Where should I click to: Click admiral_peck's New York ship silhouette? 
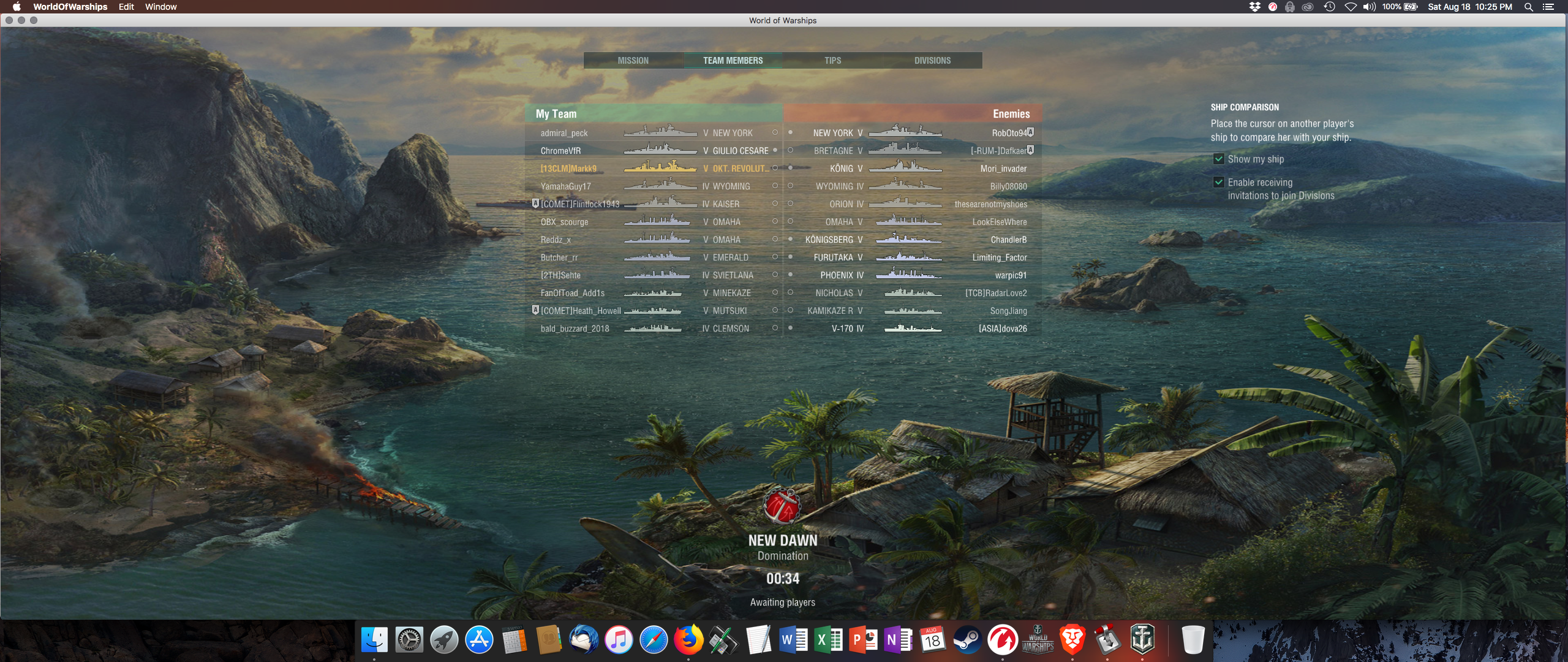coord(660,131)
